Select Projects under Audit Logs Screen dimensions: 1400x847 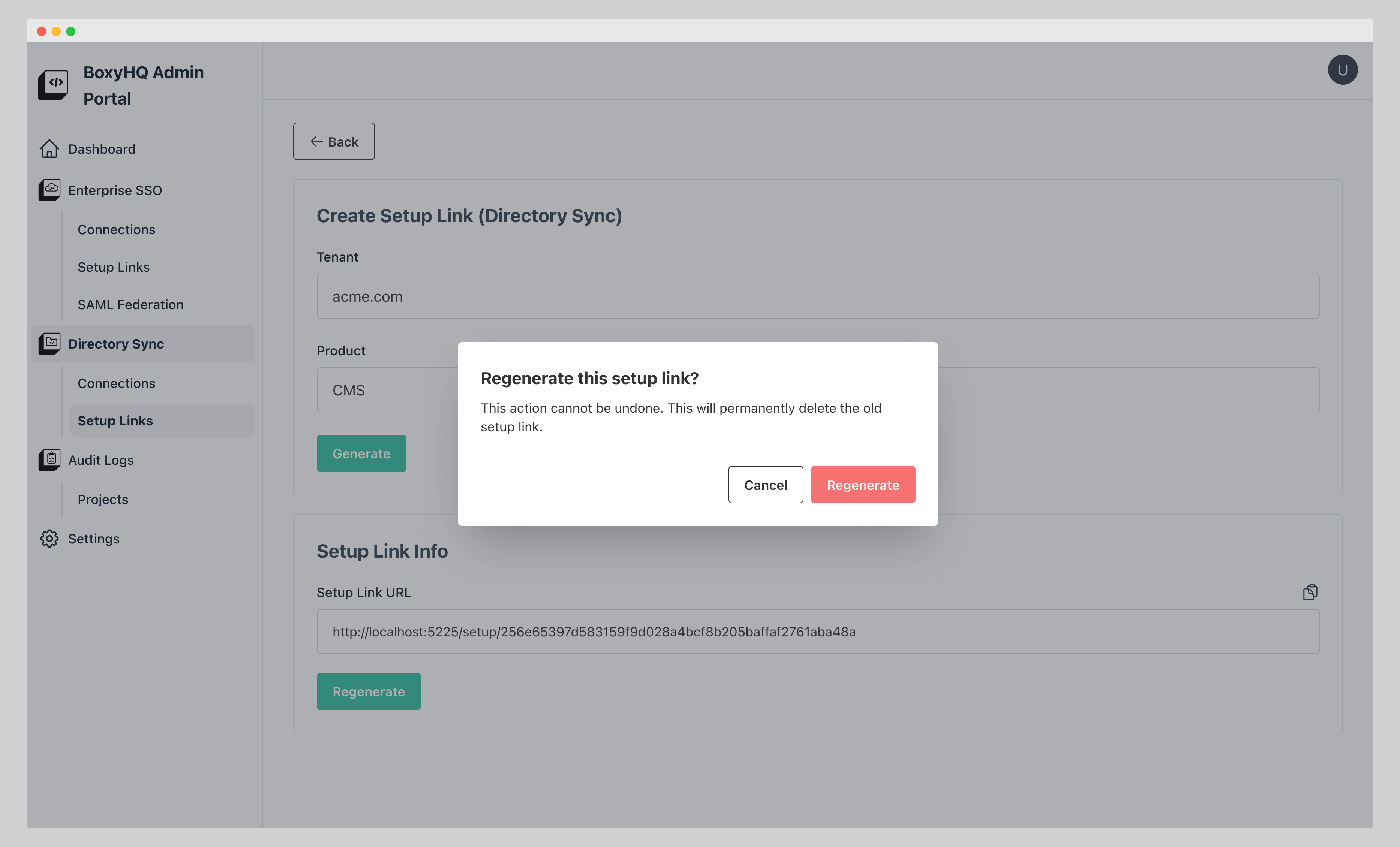[103, 499]
